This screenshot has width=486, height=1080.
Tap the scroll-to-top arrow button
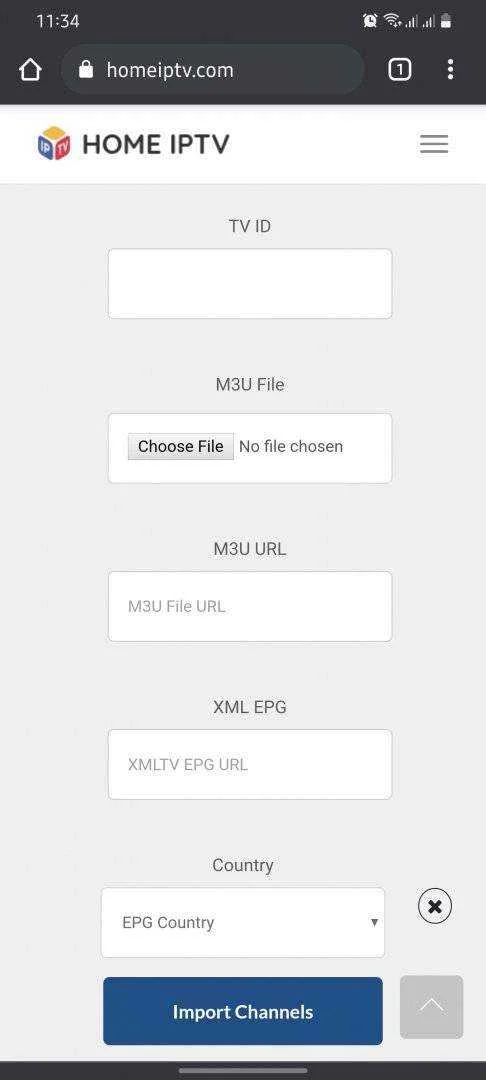pos(432,1006)
